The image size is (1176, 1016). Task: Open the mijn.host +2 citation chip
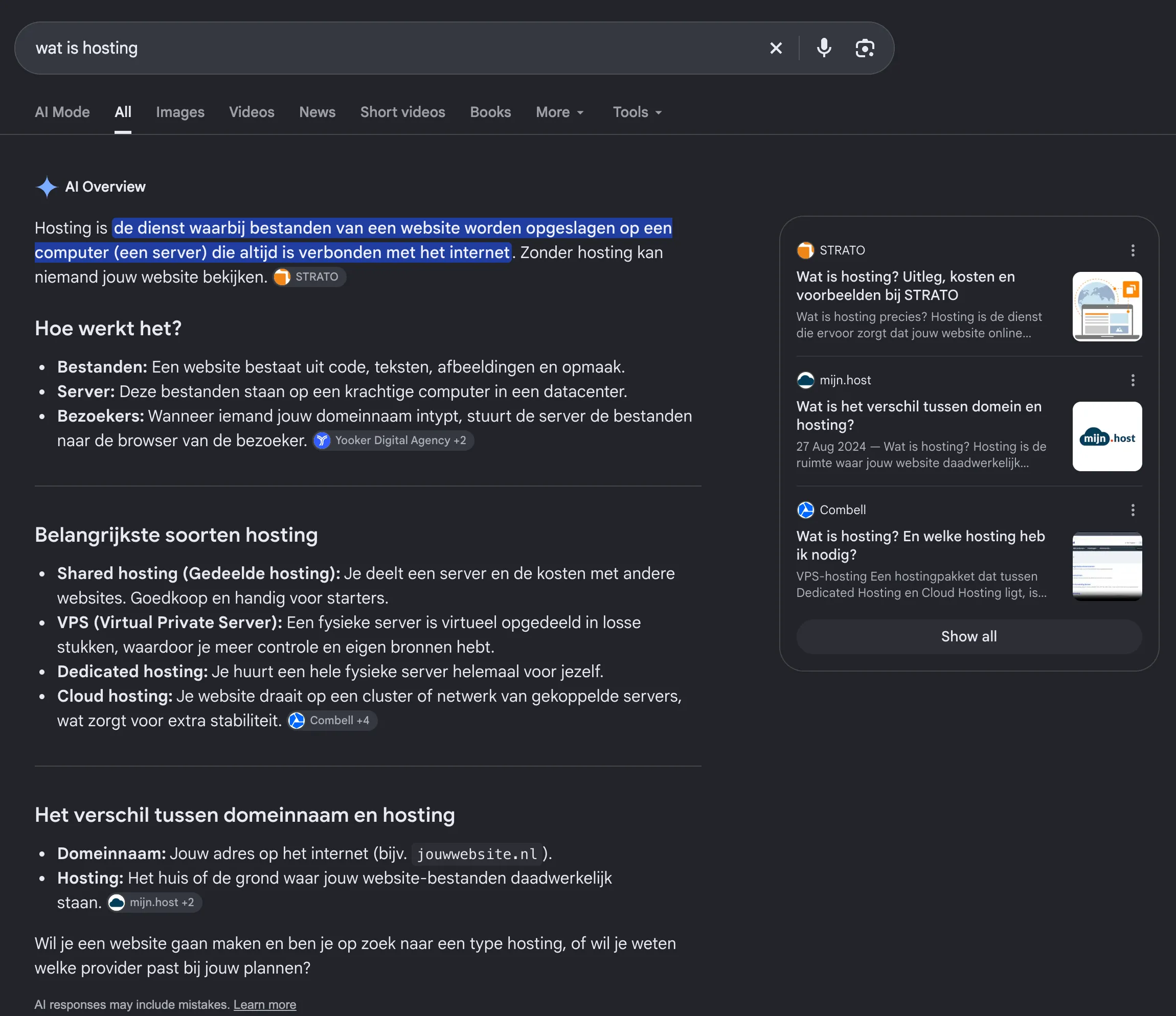point(154,903)
